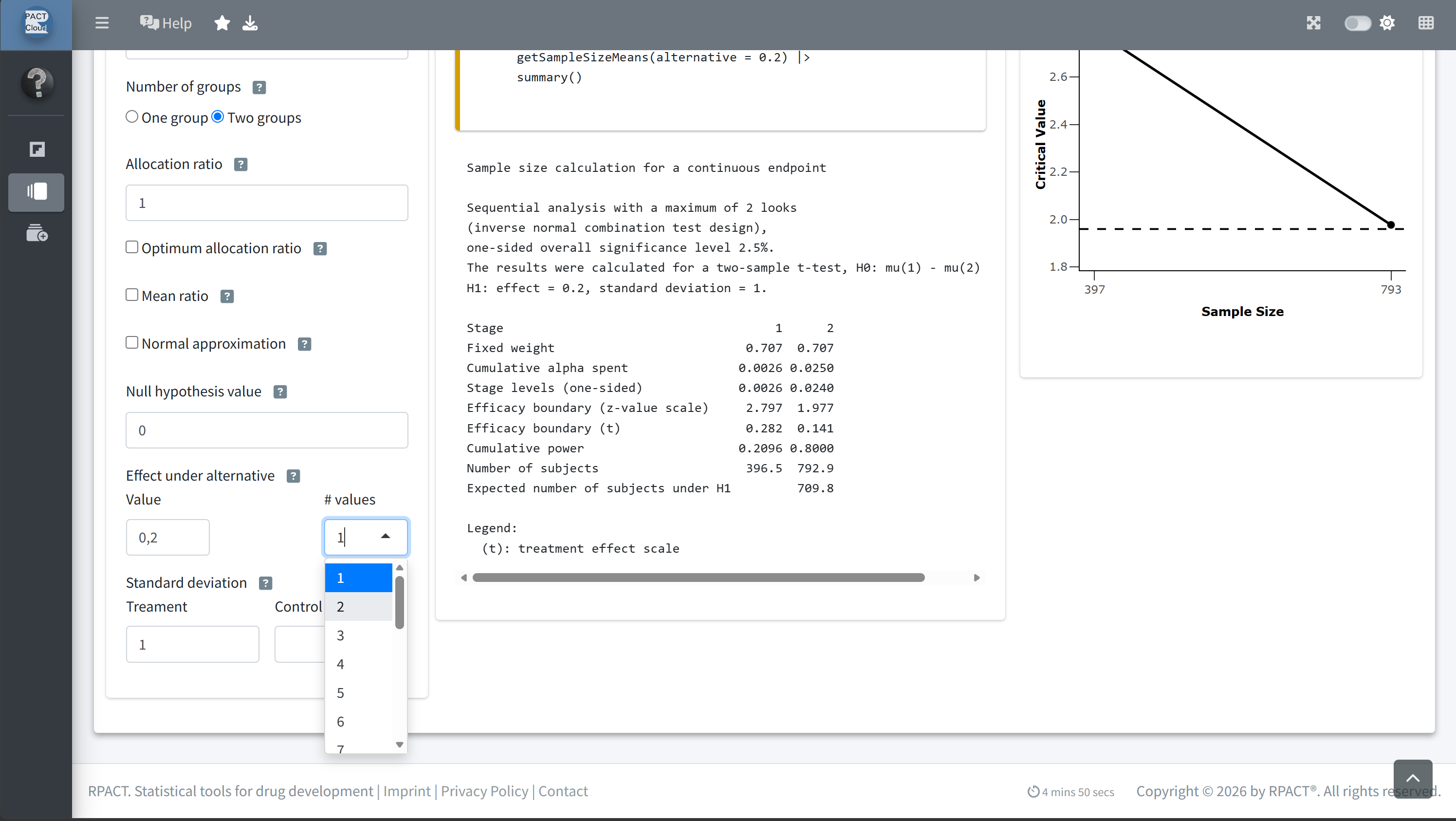Enable the Normal approximation checkbox
1456x821 pixels.
[x=132, y=343]
